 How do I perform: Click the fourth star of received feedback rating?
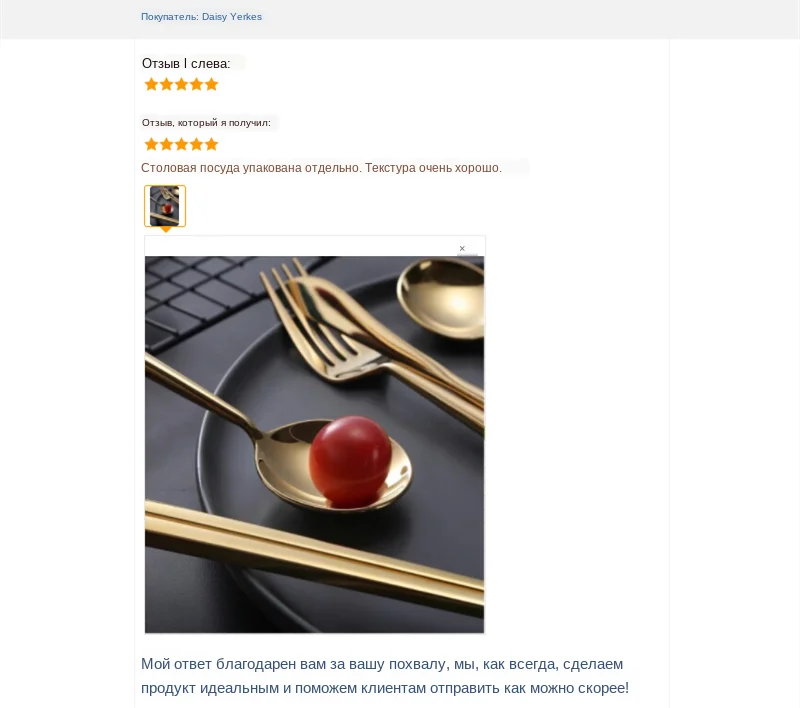[196, 144]
